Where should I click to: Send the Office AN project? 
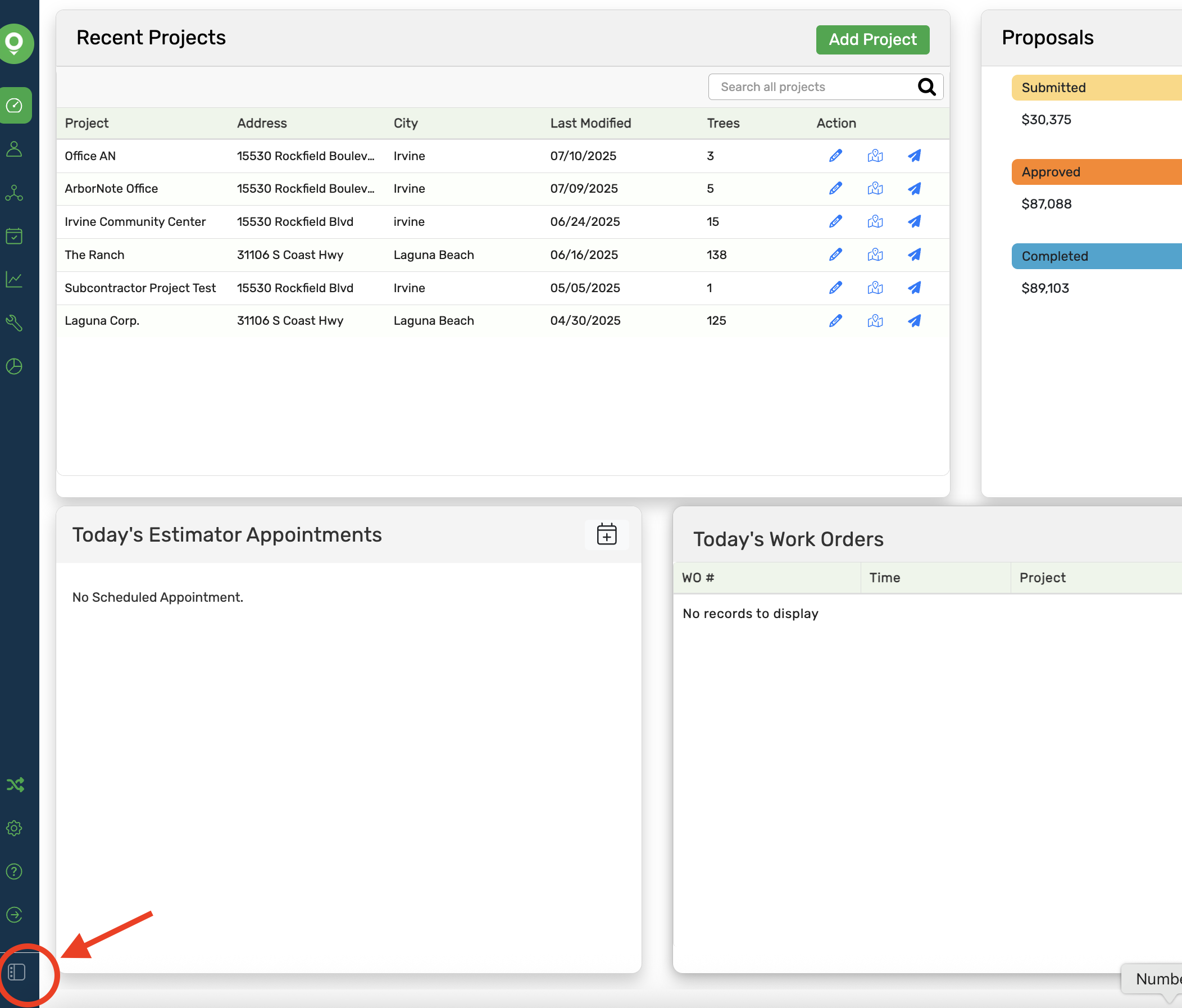point(915,156)
